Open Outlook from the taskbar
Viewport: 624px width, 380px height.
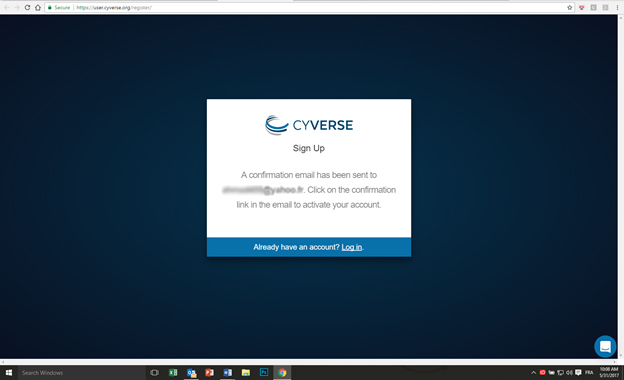point(191,373)
